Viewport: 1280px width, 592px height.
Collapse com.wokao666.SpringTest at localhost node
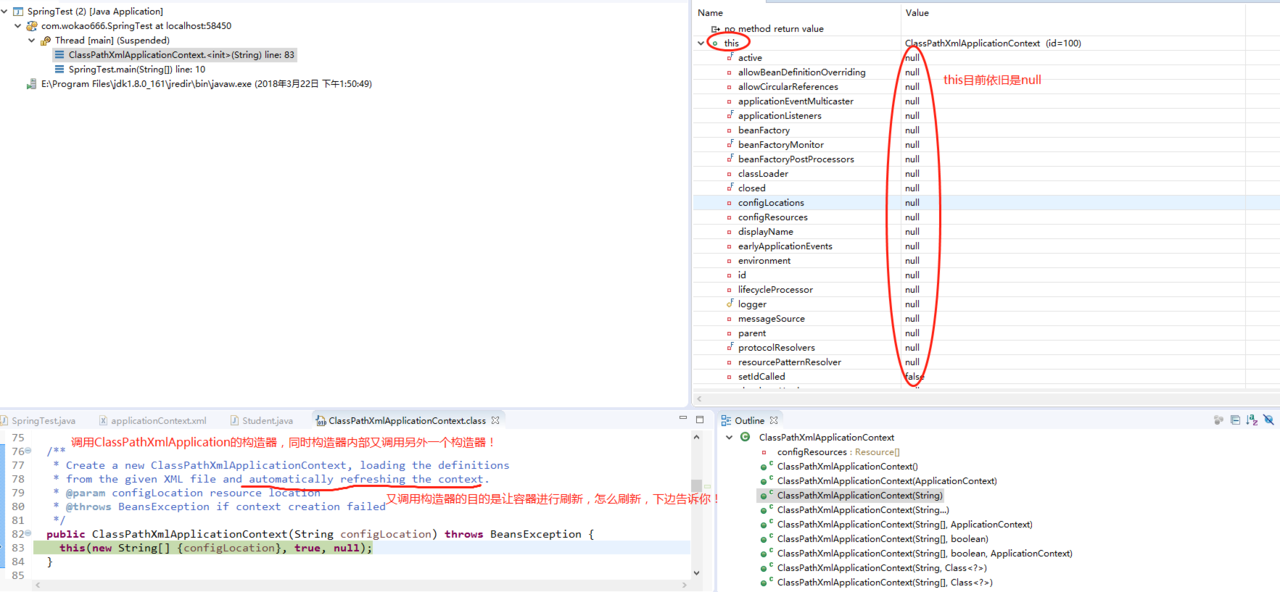(19, 26)
